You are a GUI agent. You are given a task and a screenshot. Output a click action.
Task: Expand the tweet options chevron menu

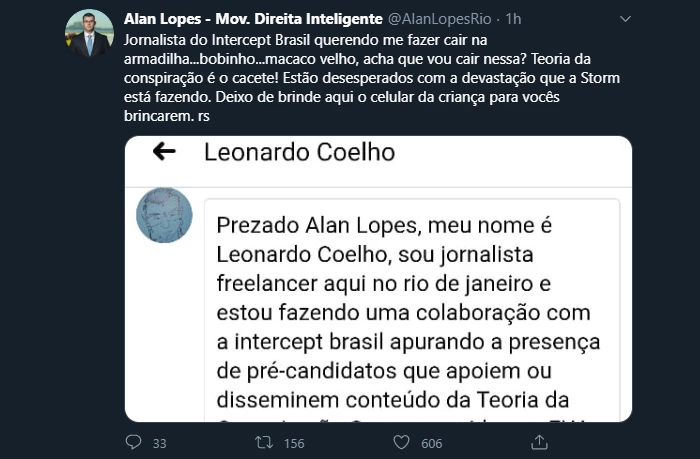(x=625, y=20)
